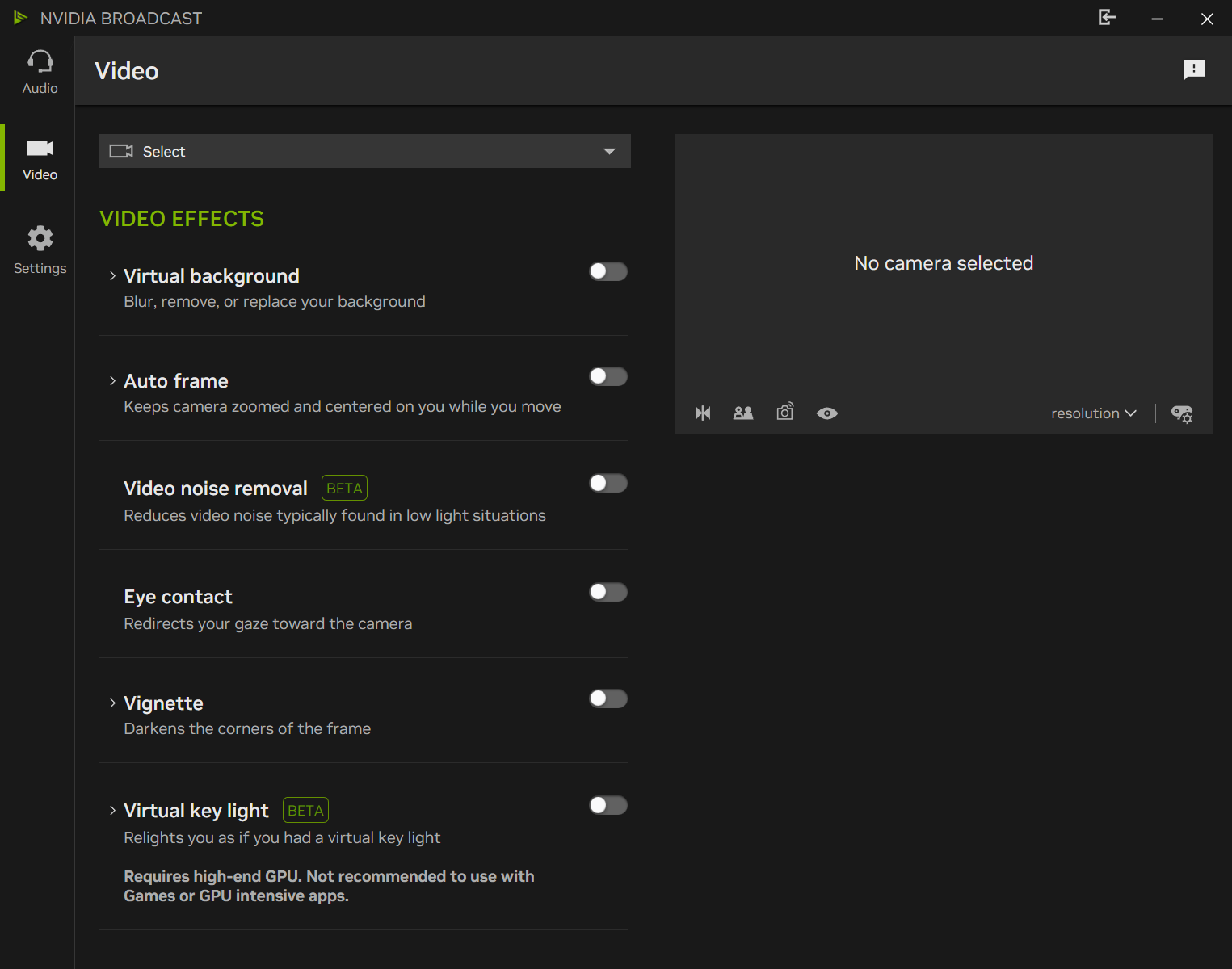
Task: Open the resolution dropdown
Action: pyautogui.click(x=1093, y=413)
